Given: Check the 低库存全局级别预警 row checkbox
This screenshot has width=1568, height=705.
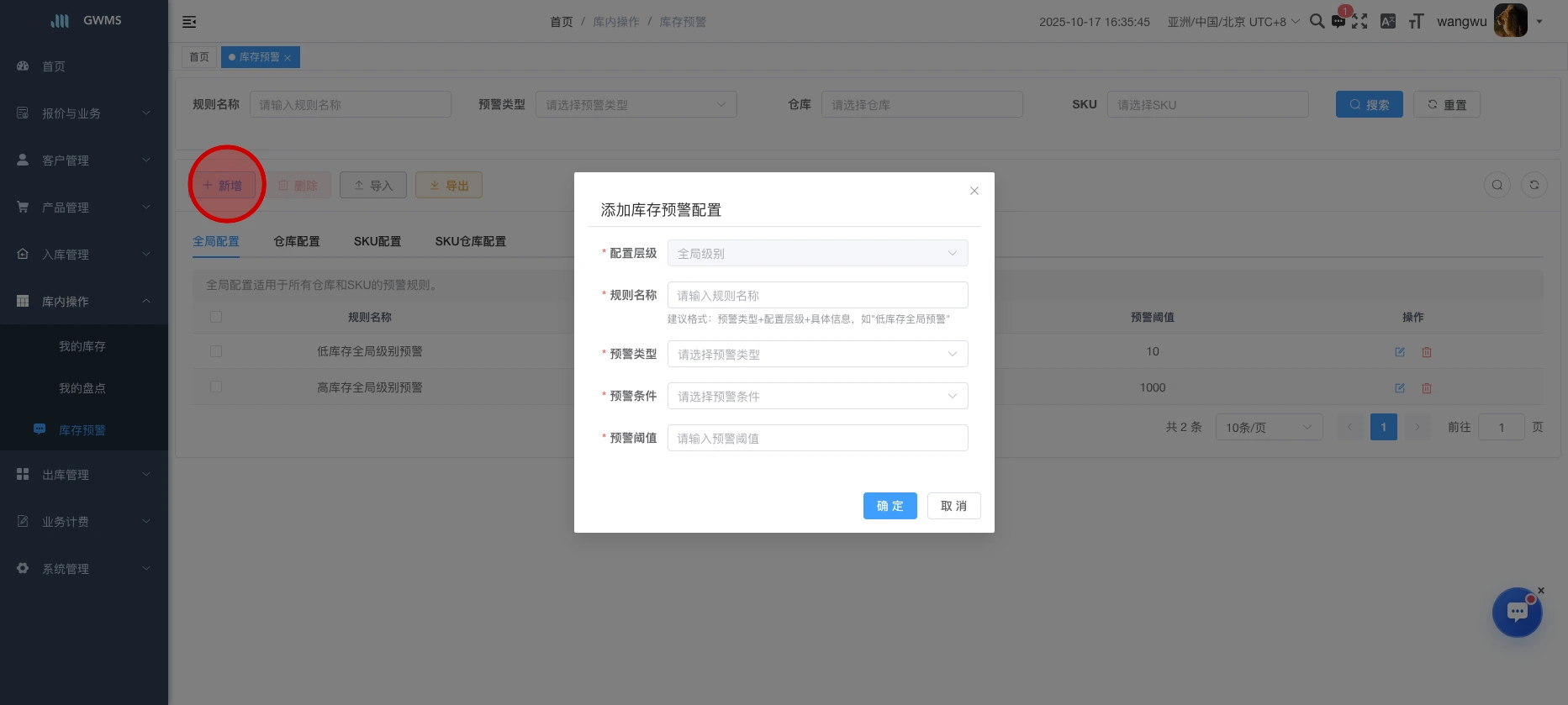Looking at the screenshot, I should (216, 351).
